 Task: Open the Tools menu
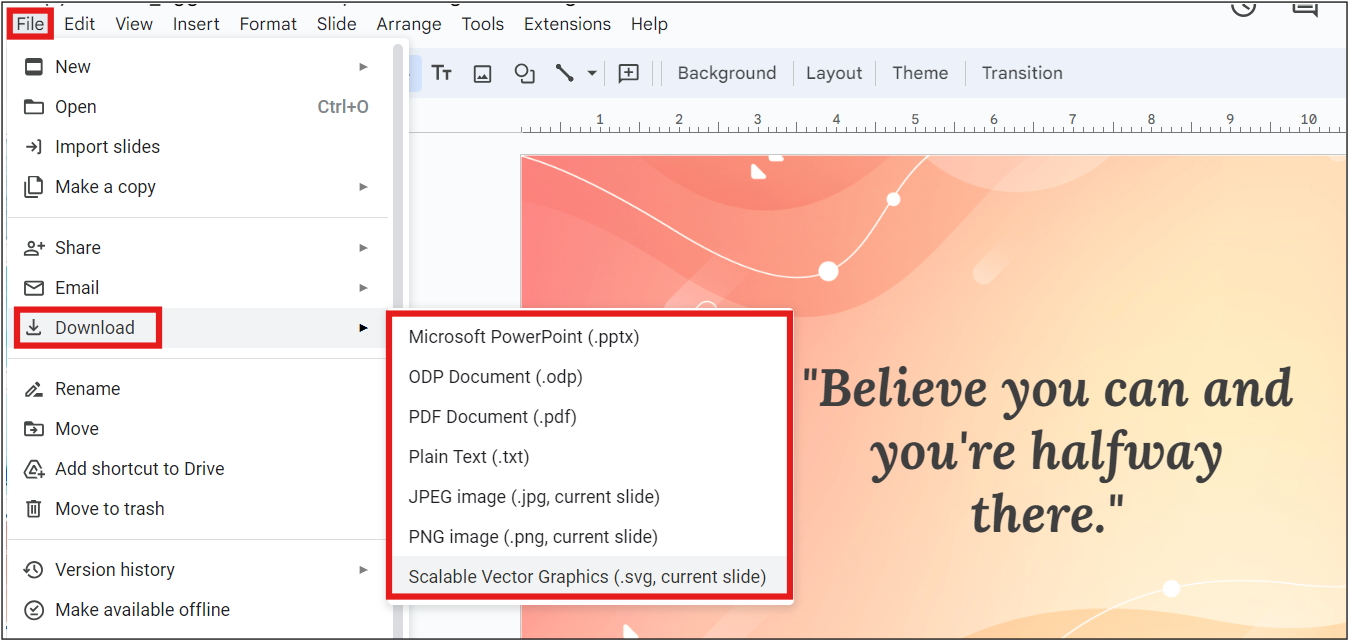pyautogui.click(x=482, y=23)
